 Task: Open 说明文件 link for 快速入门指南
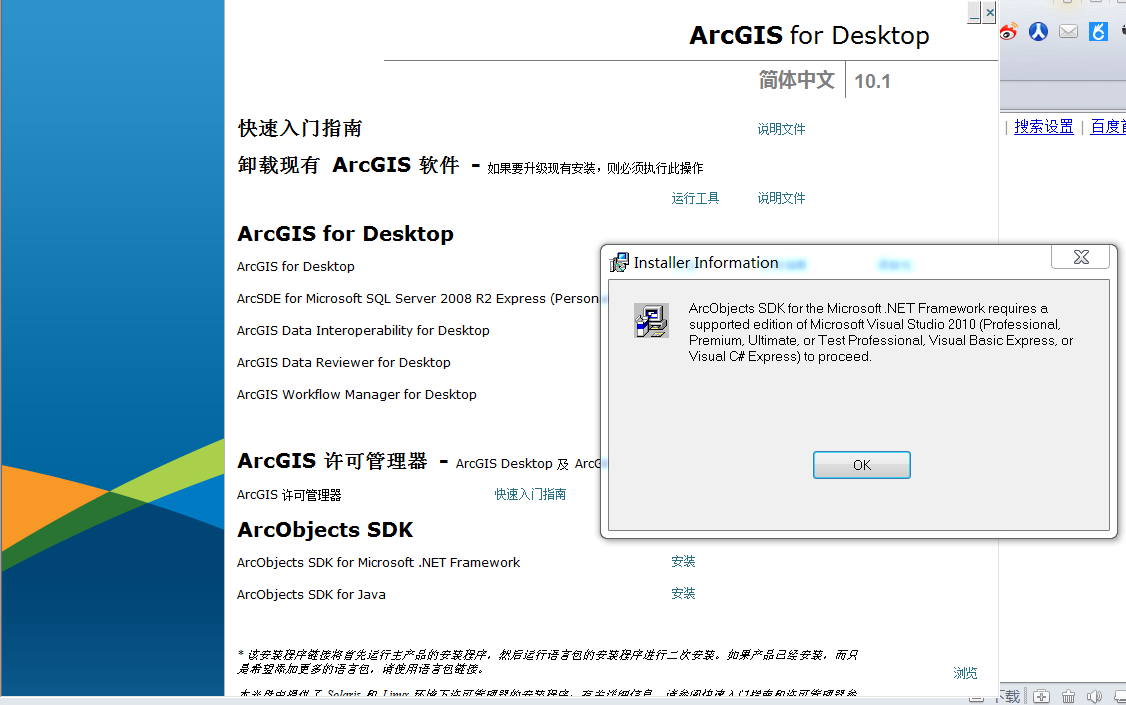click(781, 129)
